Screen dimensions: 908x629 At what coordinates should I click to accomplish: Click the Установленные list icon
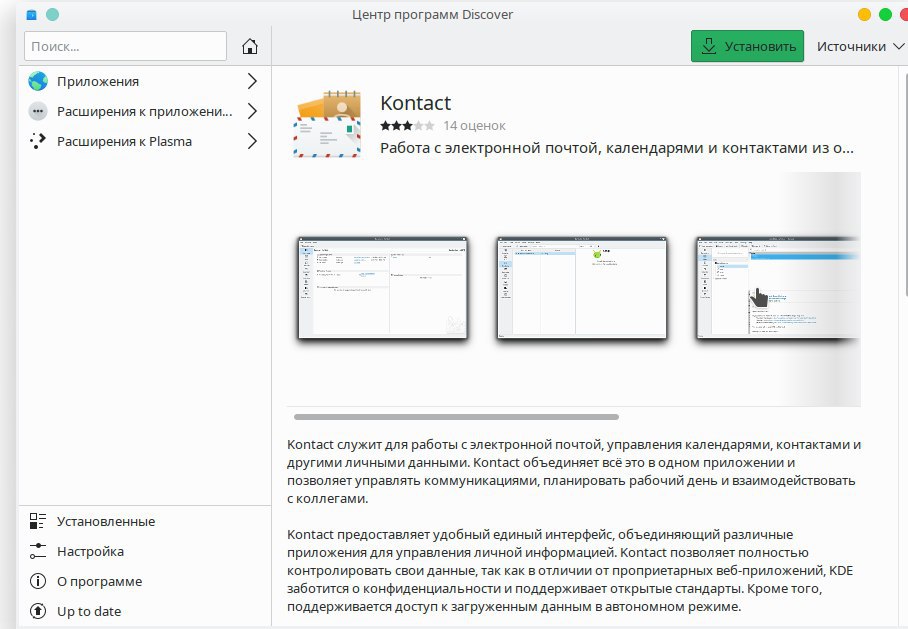point(38,521)
